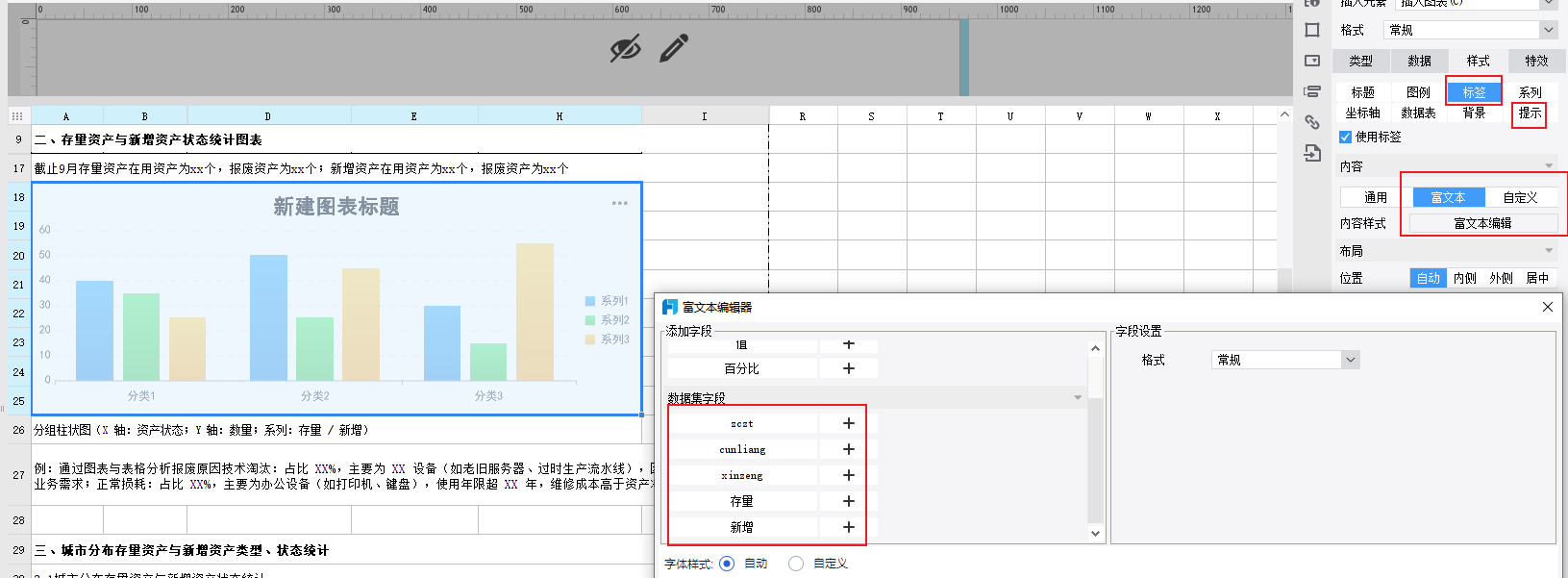The width and height of the screenshot is (1568, 578).
Task: Select column header D
Action: point(268,115)
